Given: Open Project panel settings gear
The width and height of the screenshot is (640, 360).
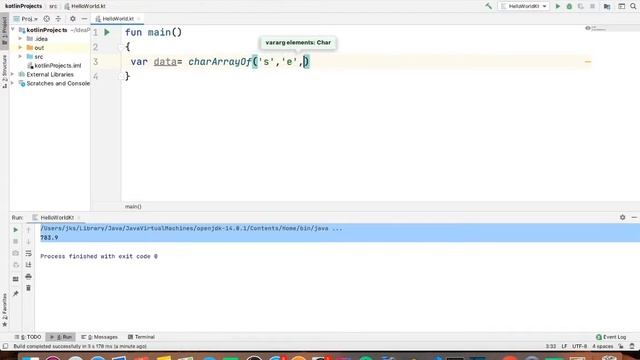Looking at the screenshot, I should [73, 19].
